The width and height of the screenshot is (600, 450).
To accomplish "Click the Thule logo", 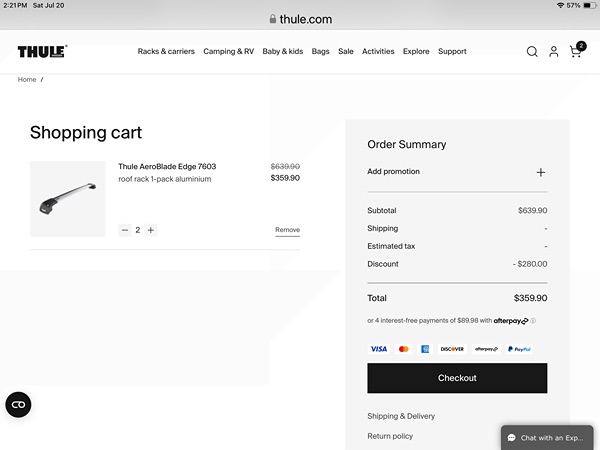I will 42,52.
